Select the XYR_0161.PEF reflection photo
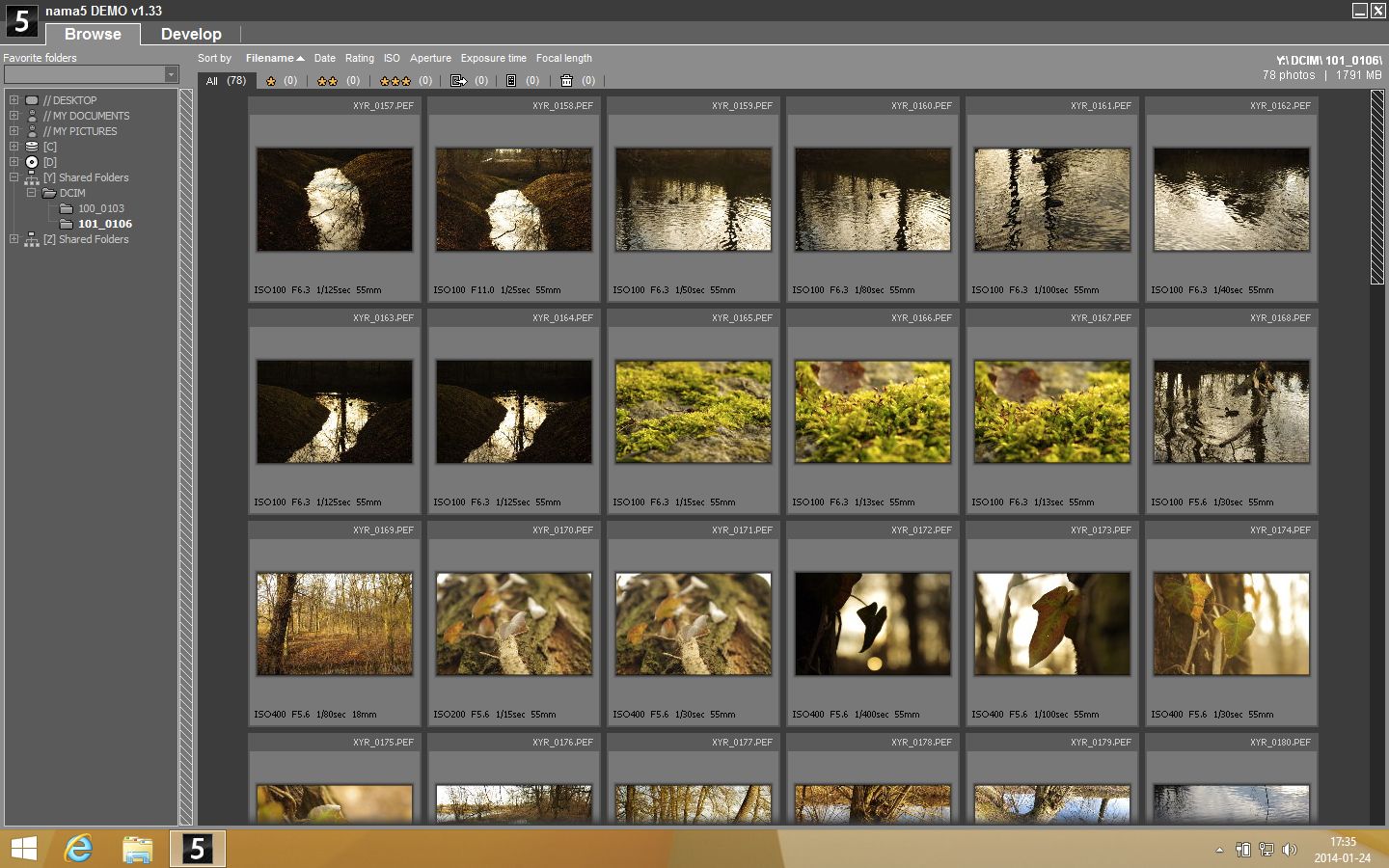This screenshot has height=868, width=1389. 1052,200
